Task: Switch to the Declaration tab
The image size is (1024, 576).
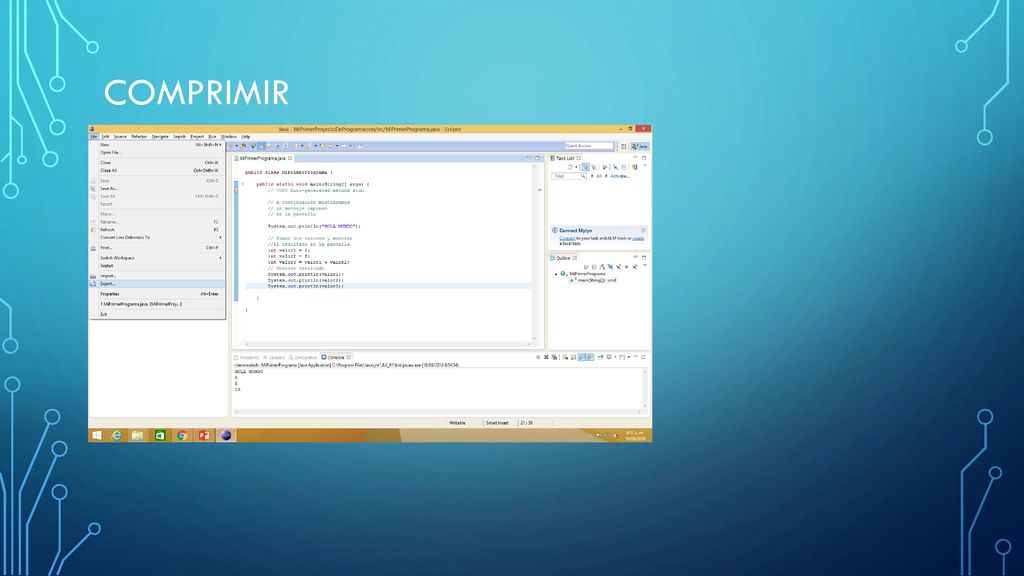Action: point(304,357)
